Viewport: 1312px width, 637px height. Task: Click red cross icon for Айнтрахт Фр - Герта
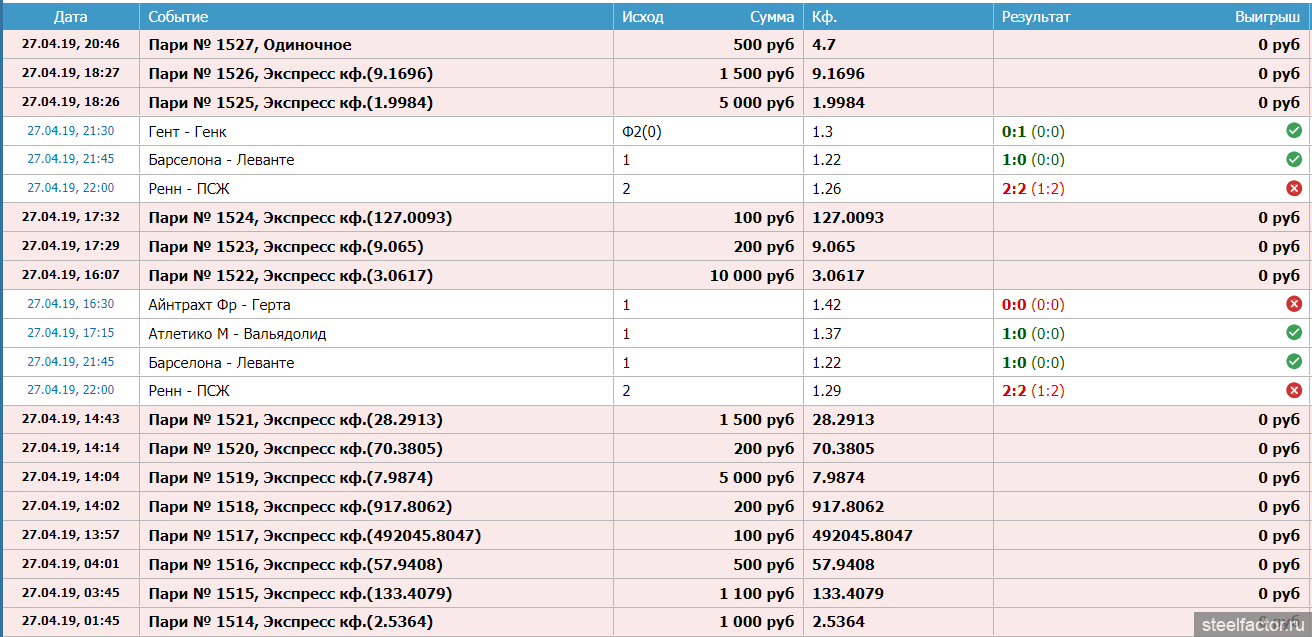pyautogui.click(x=1293, y=304)
